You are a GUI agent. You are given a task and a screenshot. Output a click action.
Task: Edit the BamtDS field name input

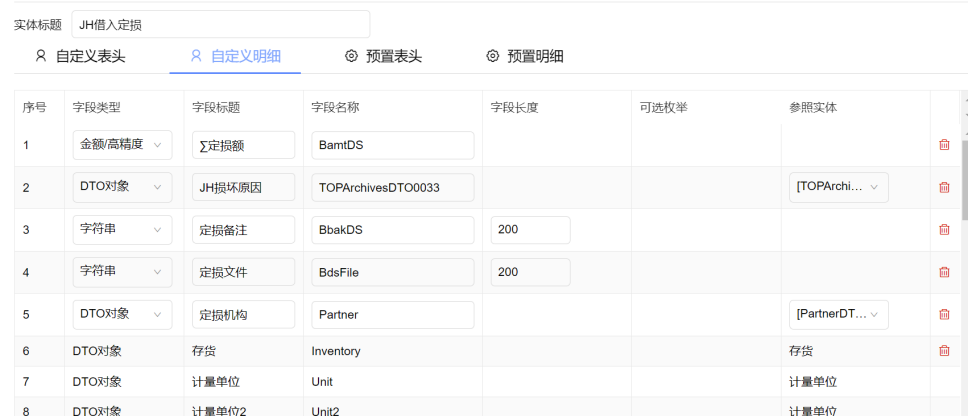[393, 145]
